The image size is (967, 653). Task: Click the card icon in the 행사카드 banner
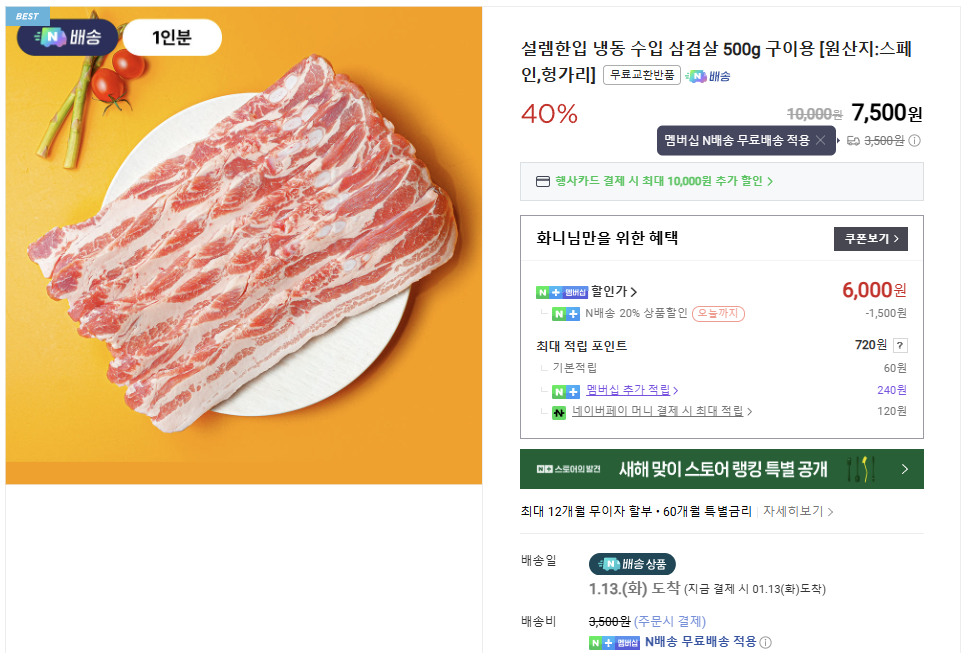pos(541,181)
